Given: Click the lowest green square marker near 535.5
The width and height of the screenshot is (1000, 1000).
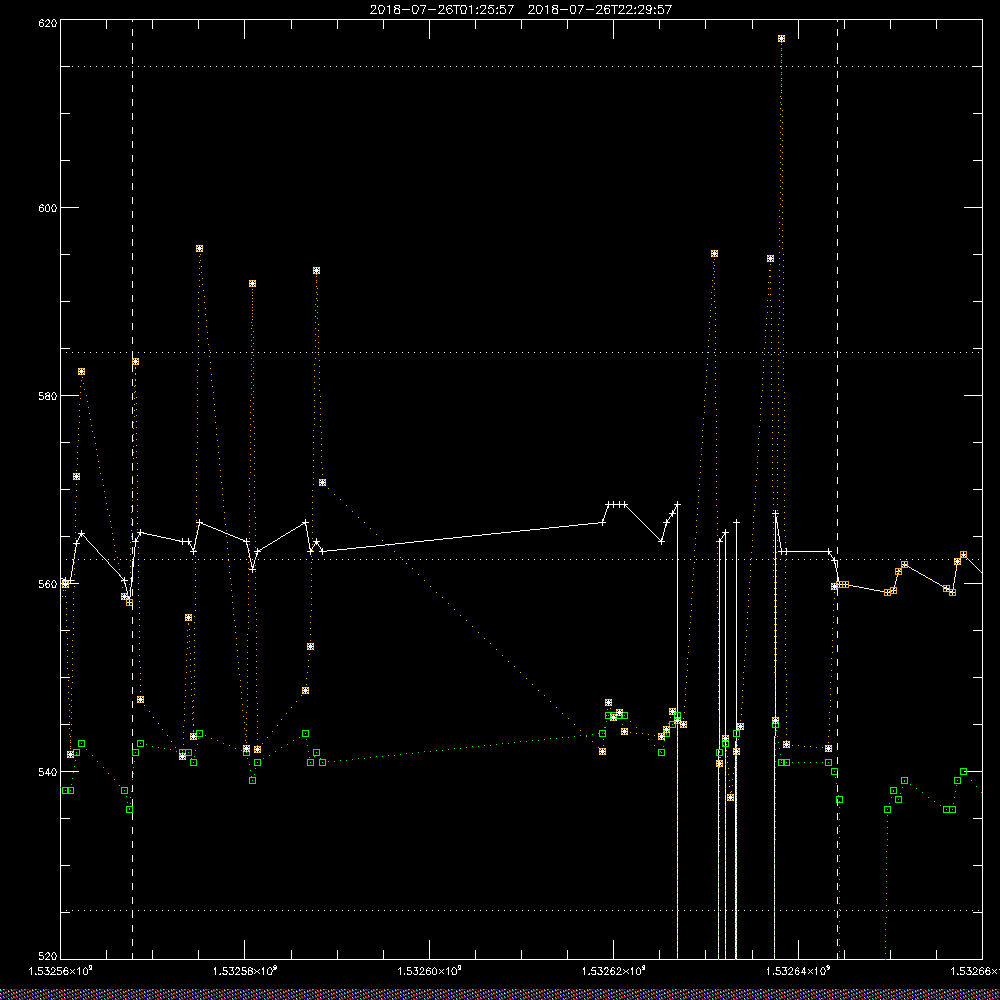Looking at the screenshot, I should point(129,809).
